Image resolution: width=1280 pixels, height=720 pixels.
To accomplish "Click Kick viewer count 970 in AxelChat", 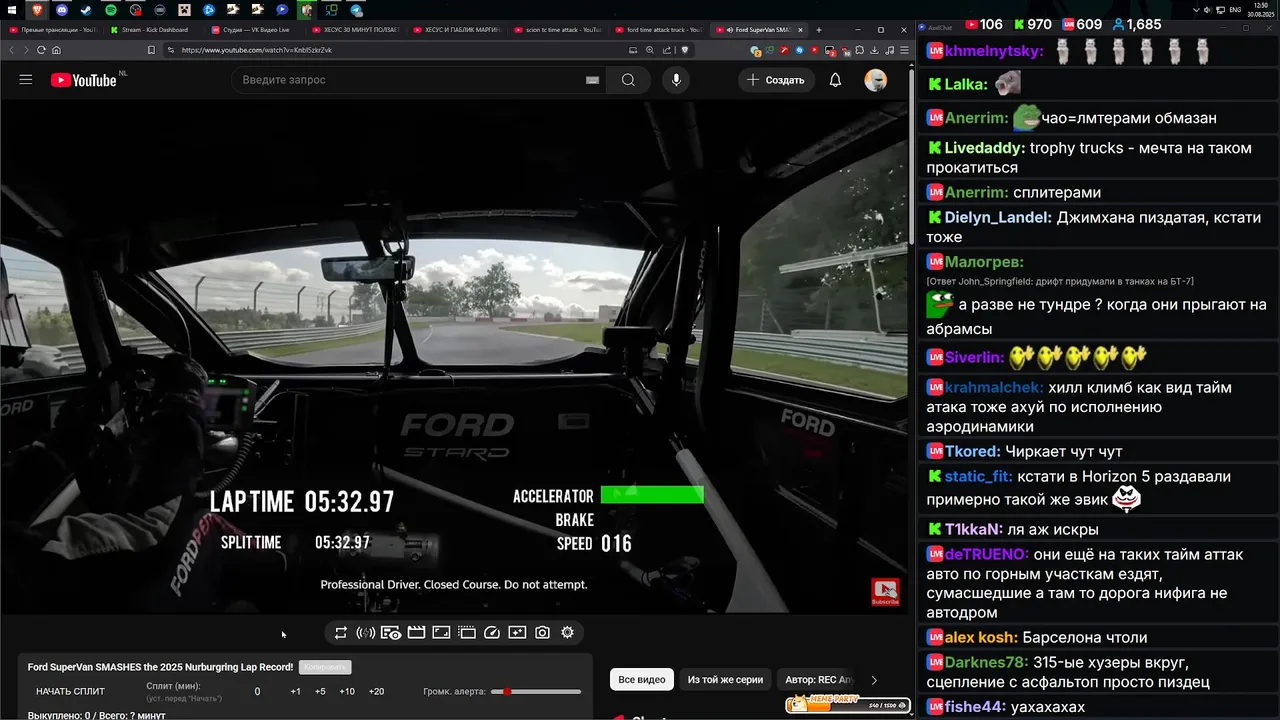I will click(1032, 24).
